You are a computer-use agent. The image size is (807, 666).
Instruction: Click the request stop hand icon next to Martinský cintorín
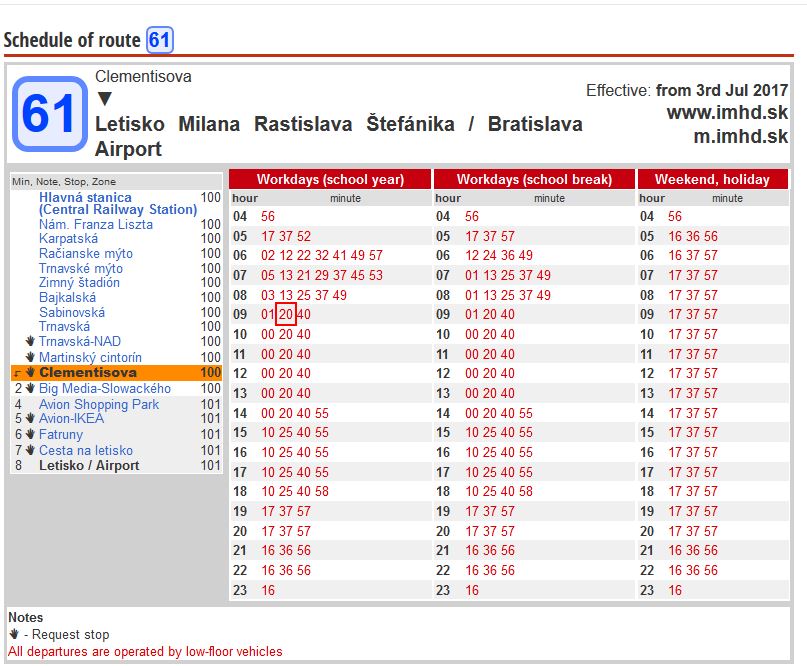tap(30, 357)
